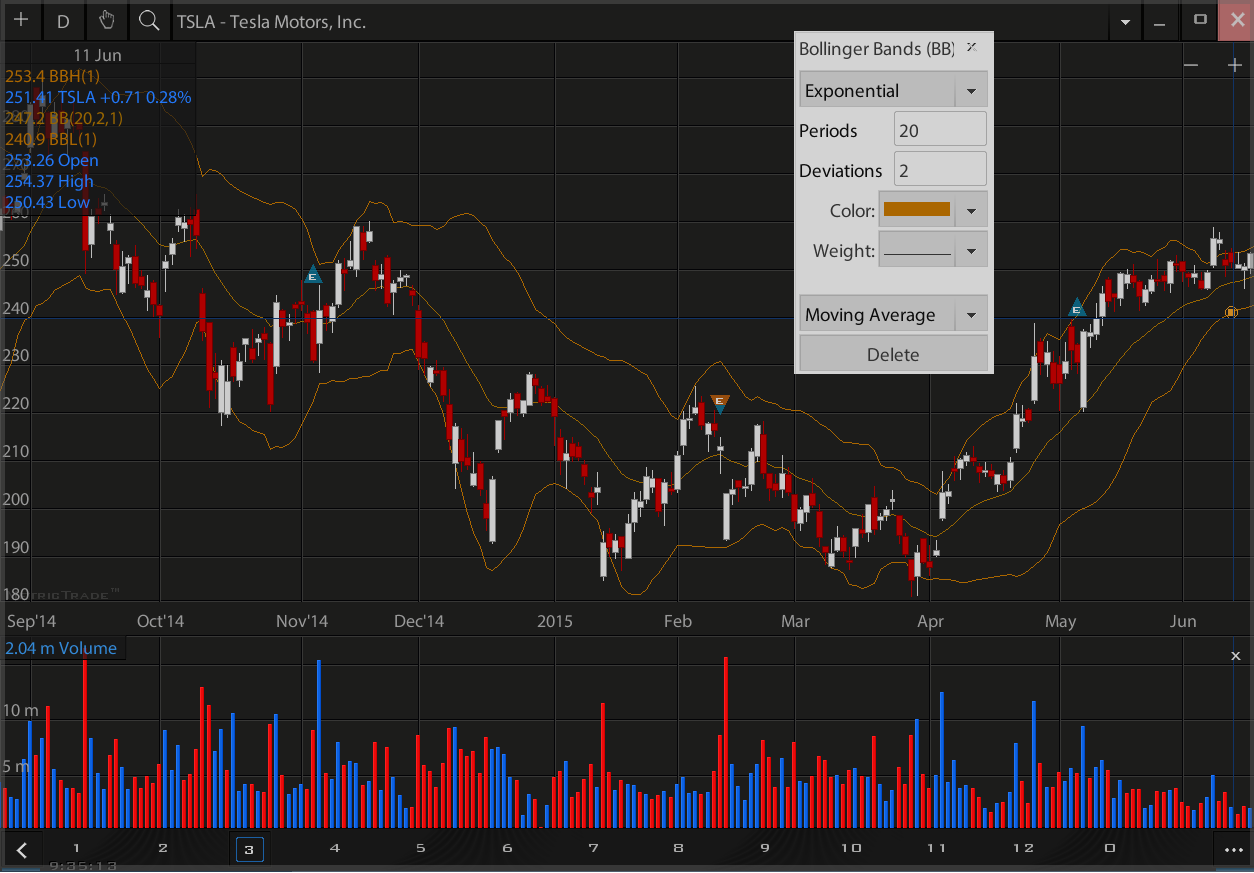Viewport: 1254px width, 873px height.
Task: Click the Apr date axis label
Action: (x=930, y=621)
